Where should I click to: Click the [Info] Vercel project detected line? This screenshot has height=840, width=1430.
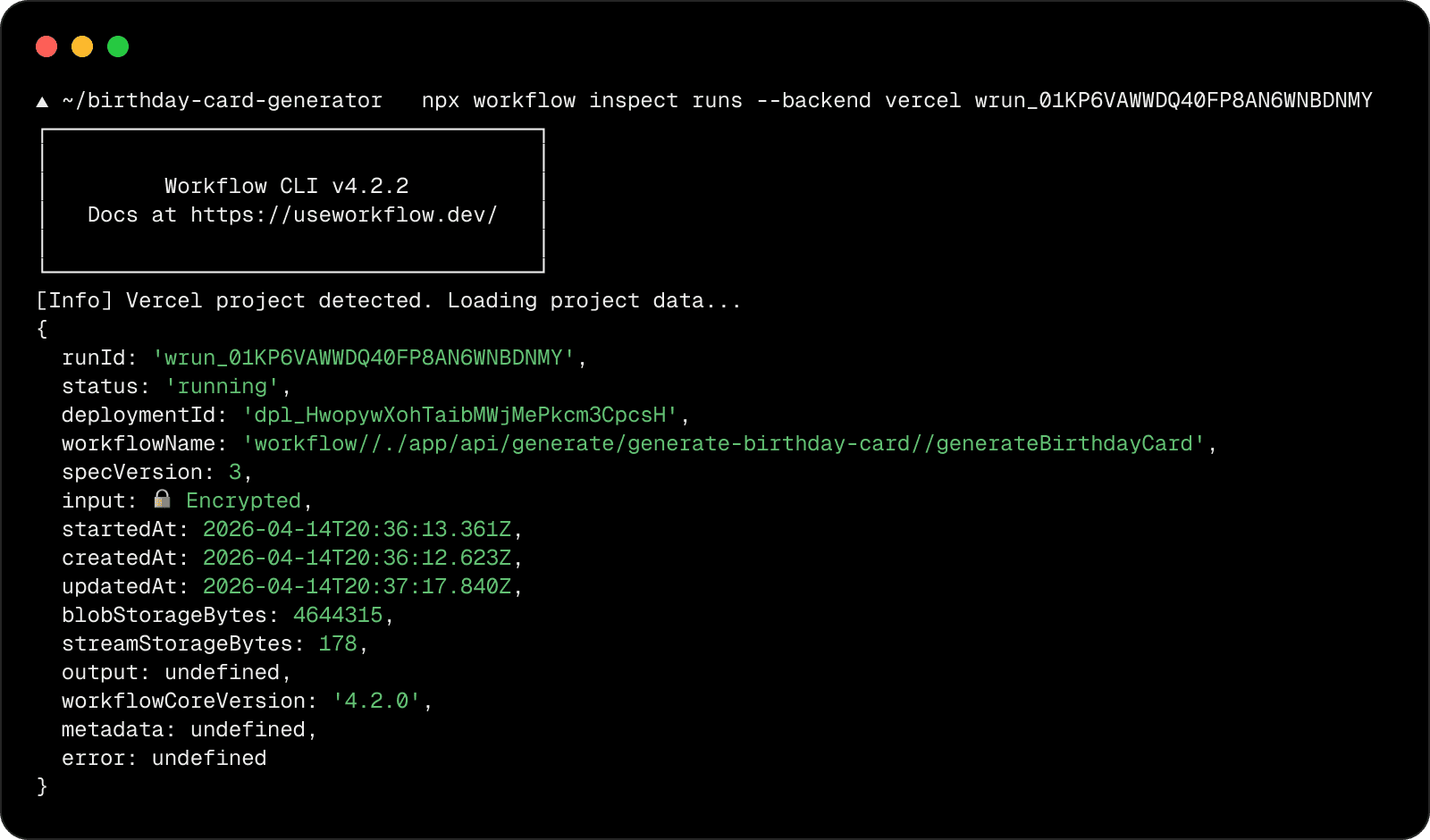(x=389, y=300)
